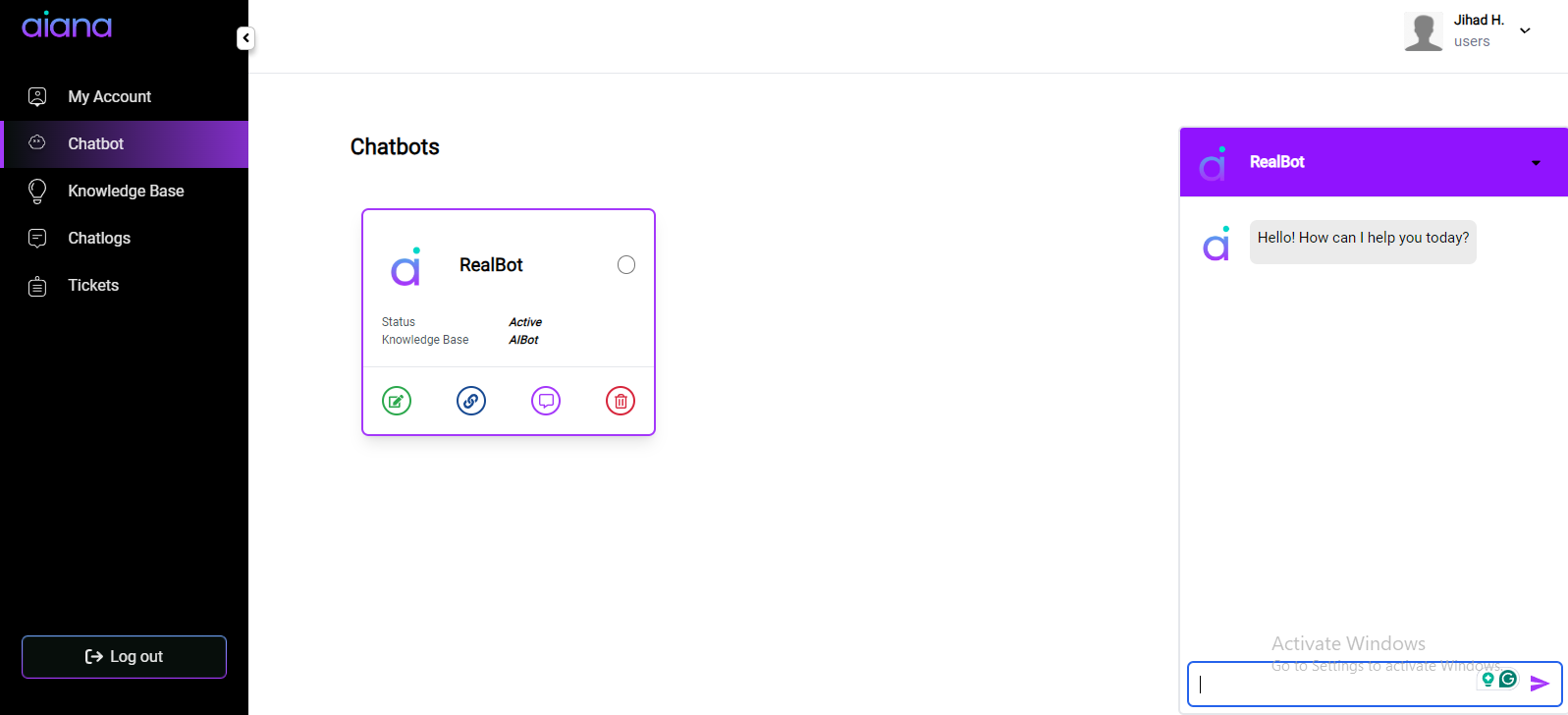Viewport: 1568px width, 715px height.
Task: Click the RealBot logo in card
Action: [x=406, y=266]
